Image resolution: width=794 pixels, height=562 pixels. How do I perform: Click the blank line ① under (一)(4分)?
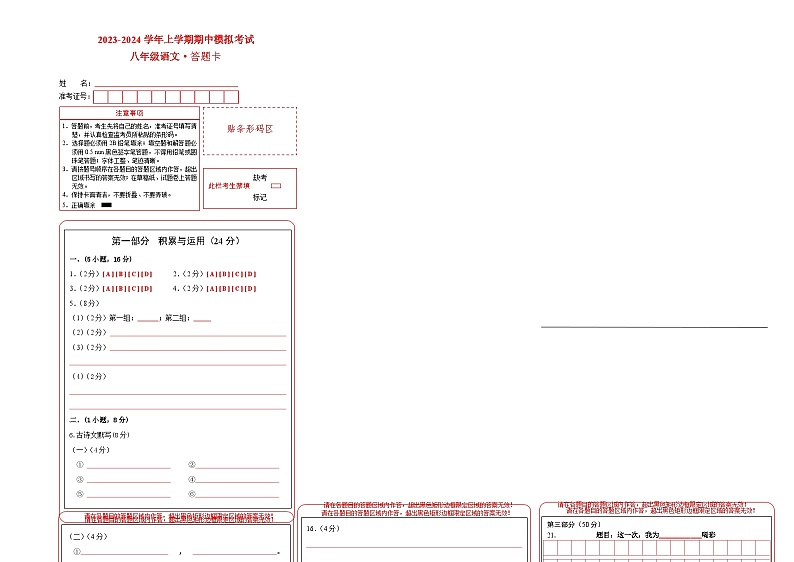click(x=129, y=465)
